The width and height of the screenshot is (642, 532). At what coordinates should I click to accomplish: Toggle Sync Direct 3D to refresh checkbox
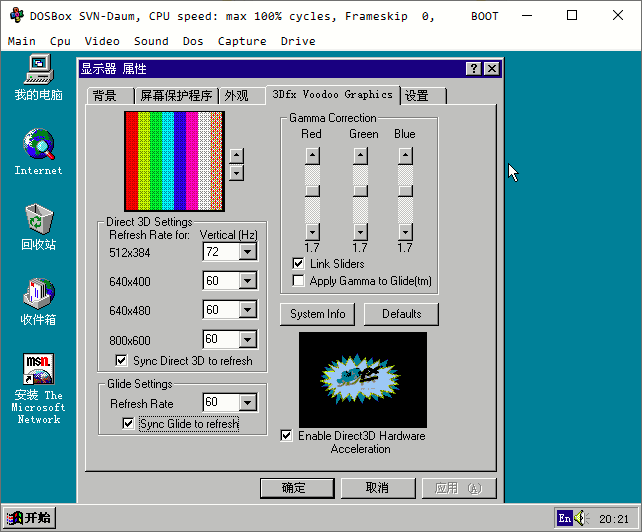coord(121,360)
